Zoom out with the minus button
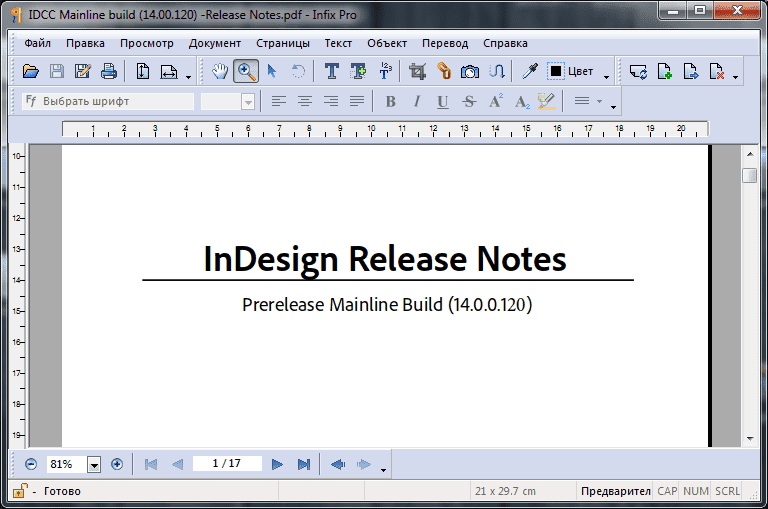Viewport: 768px width, 509px height. tap(31, 464)
